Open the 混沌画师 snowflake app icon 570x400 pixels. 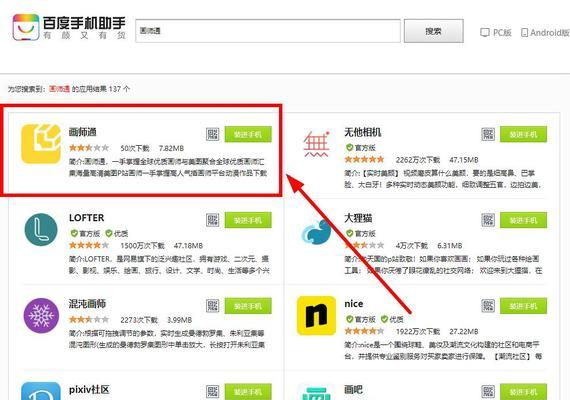[x=41, y=316]
